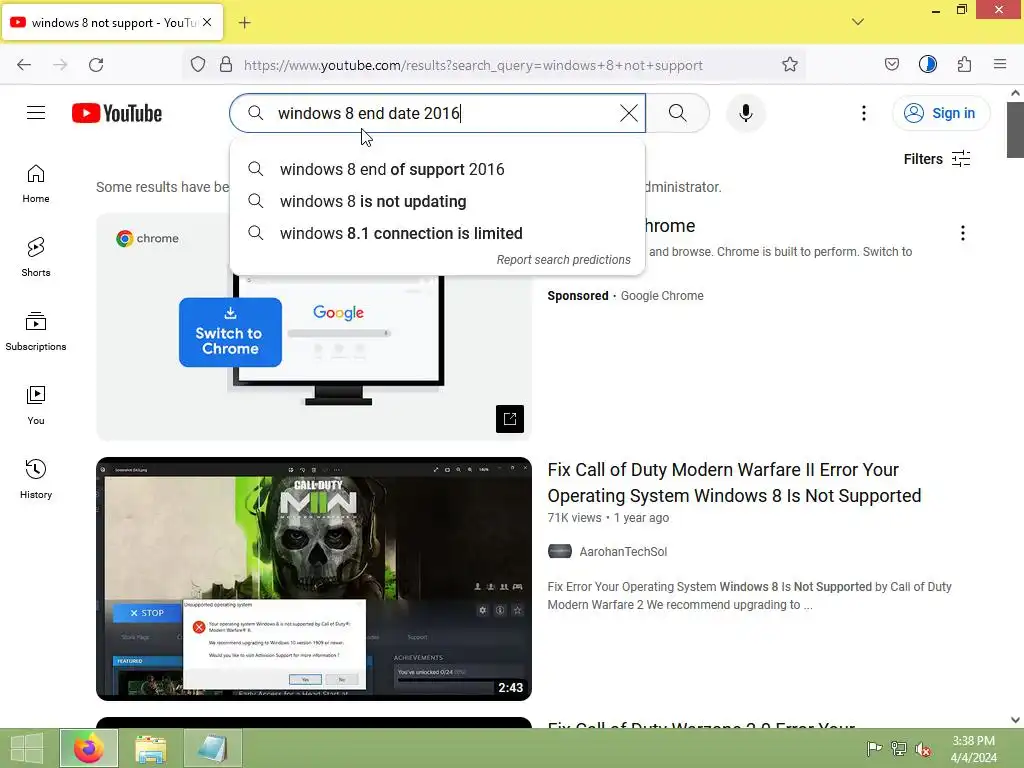This screenshot has width=1024, height=768.
Task: Save page to Pocket
Action: (x=891, y=65)
